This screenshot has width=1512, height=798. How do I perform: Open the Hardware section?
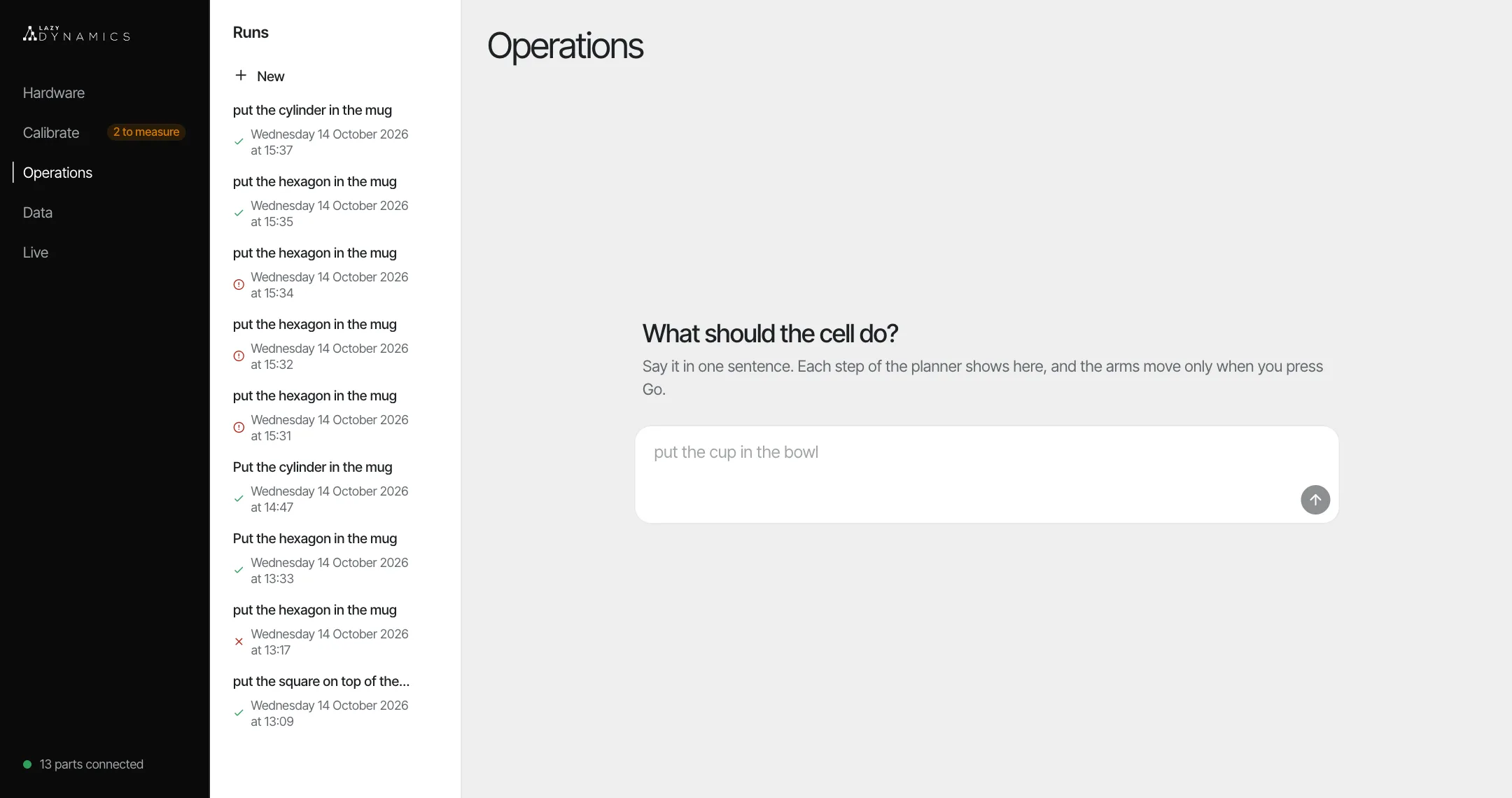[54, 93]
